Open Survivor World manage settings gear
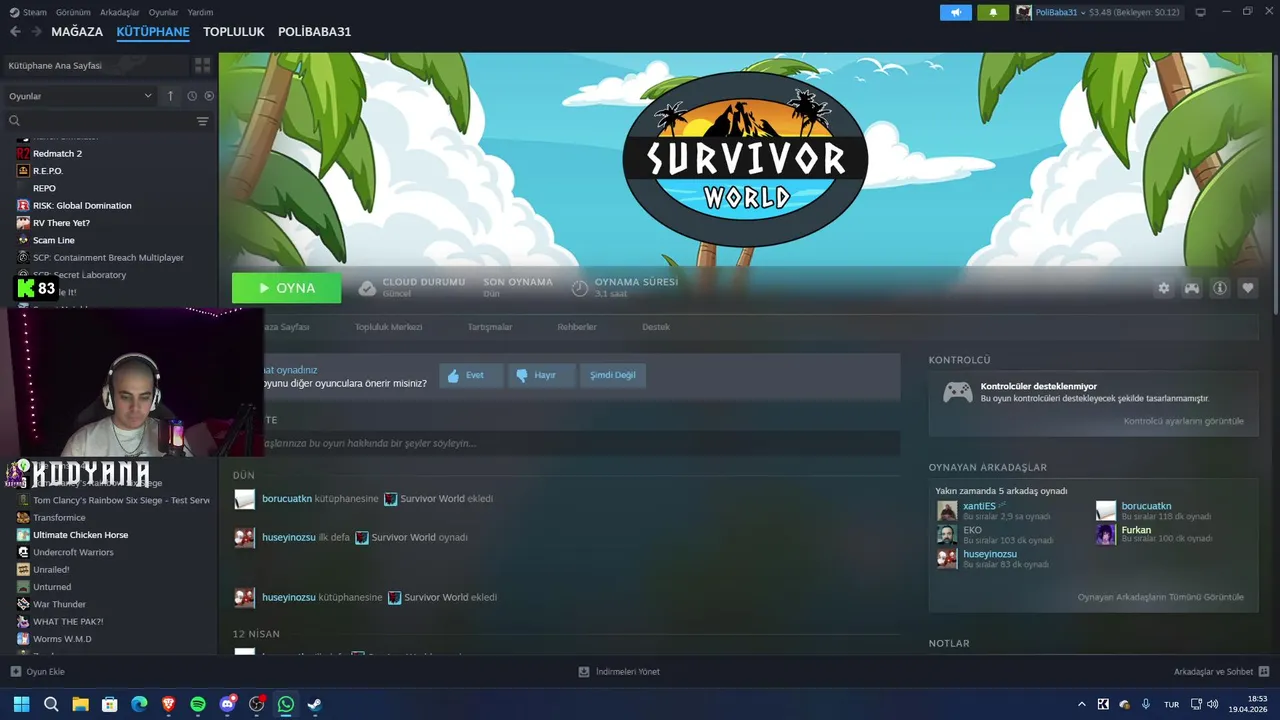This screenshot has width=1280, height=720. 1163,288
